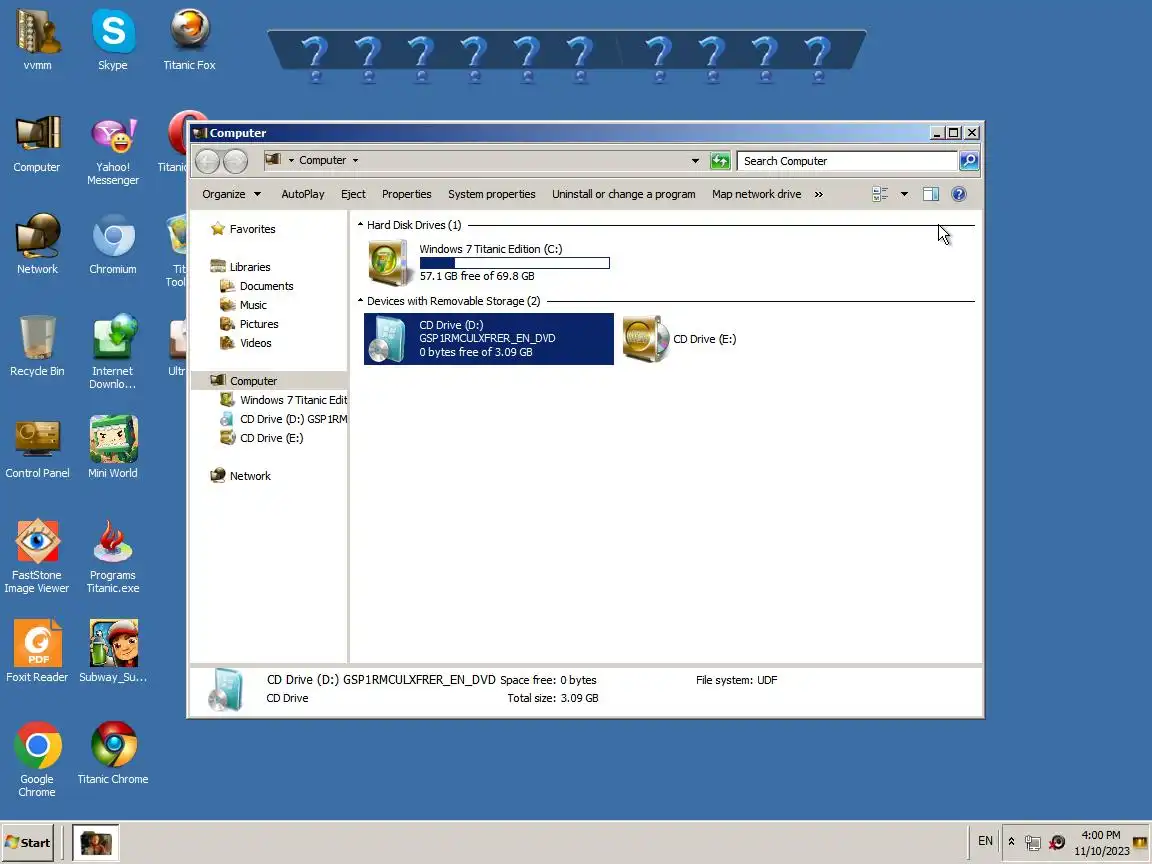The height and width of the screenshot is (864, 1152).
Task: Click the EN language indicator
Action: point(985,841)
